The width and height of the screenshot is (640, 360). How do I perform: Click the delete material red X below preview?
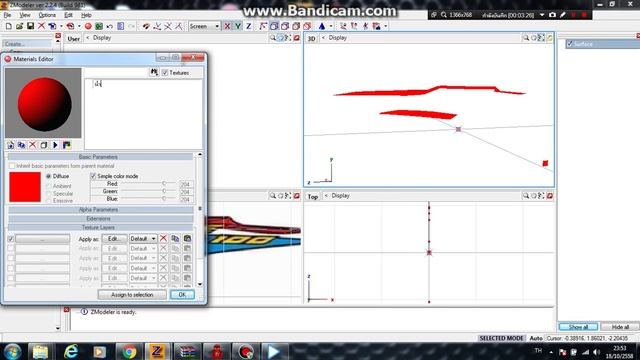(33, 145)
